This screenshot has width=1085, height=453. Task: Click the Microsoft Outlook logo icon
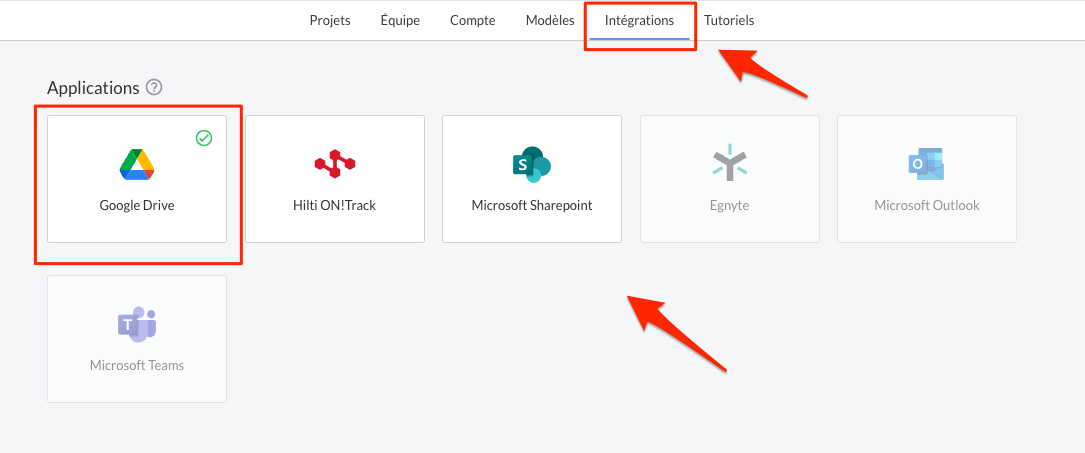[927, 165]
